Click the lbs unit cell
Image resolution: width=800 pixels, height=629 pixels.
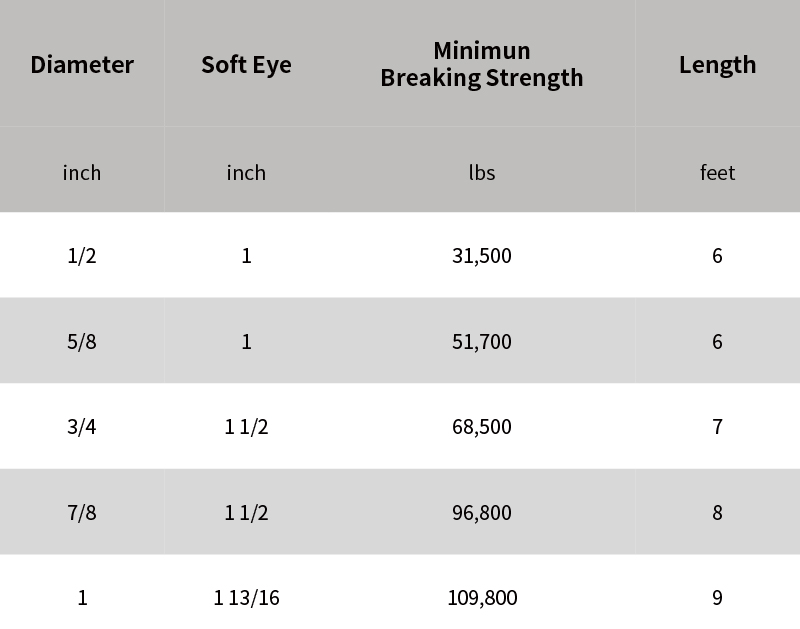point(482,172)
